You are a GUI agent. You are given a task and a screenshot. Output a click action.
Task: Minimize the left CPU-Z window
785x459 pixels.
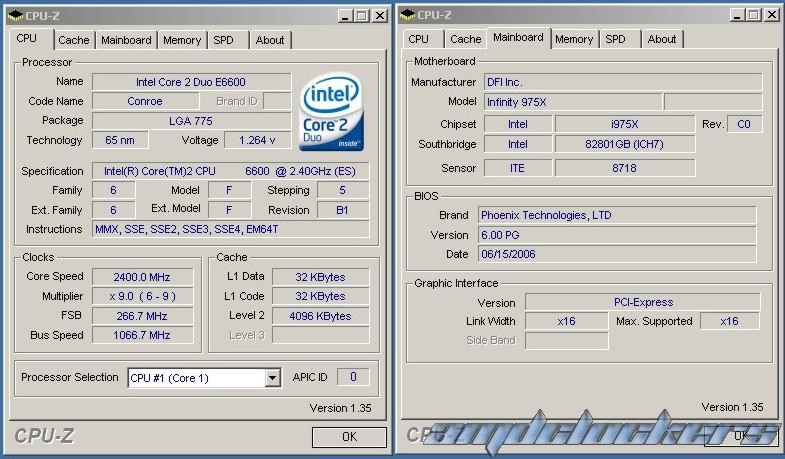[346, 16]
